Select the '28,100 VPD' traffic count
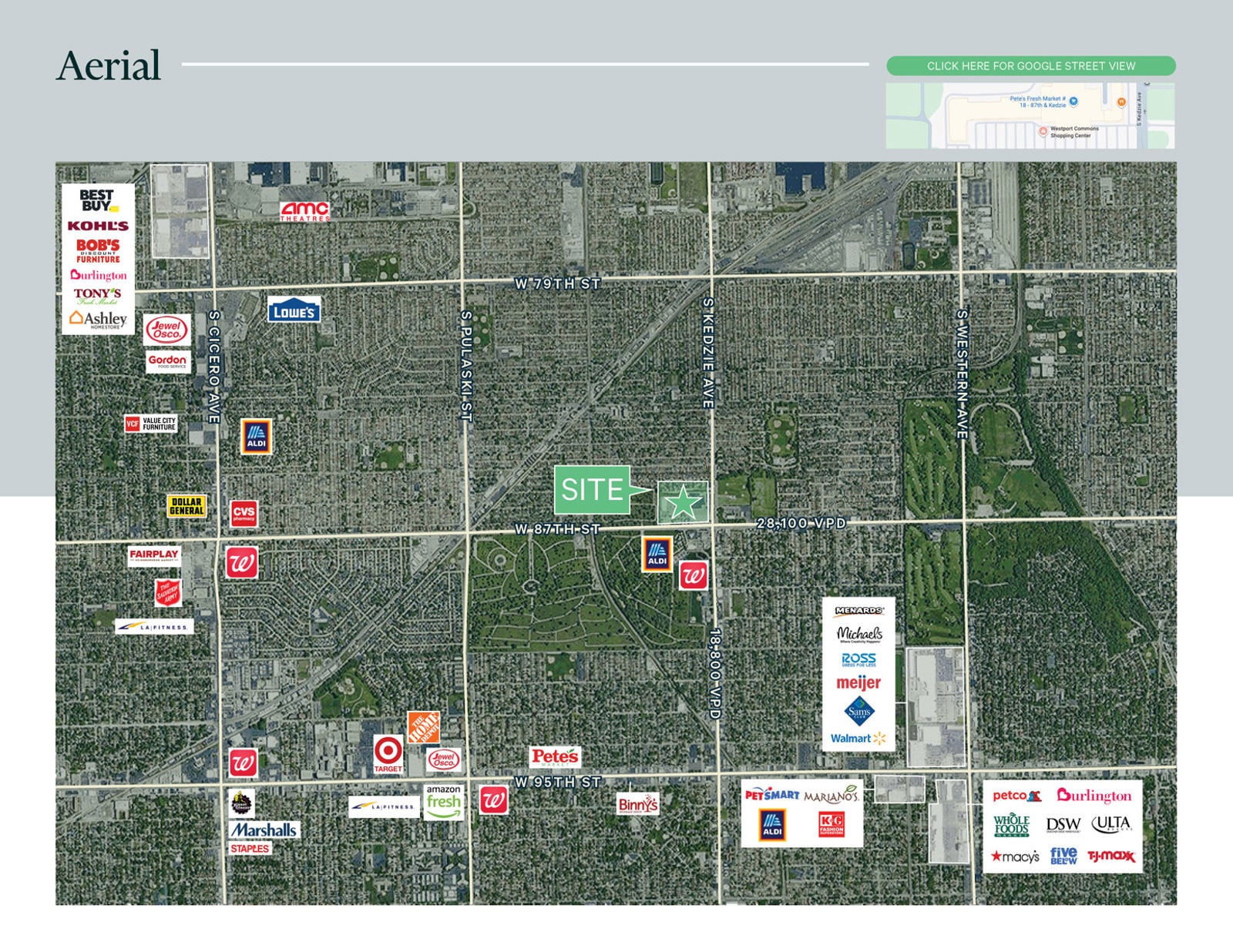 click(x=801, y=523)
